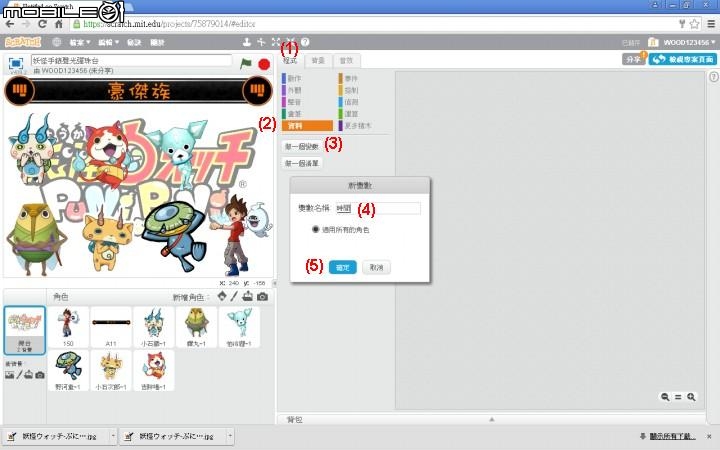Click the make a list button
Viewport: 720px width, 450px height.
[302, 163]
